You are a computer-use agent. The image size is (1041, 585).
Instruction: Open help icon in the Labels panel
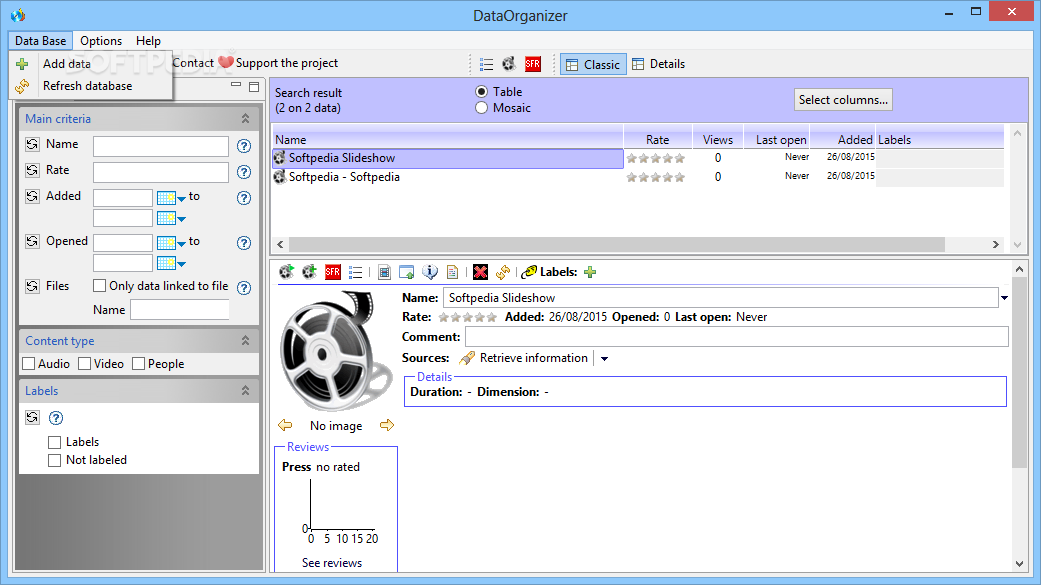[x=56, y=418]
